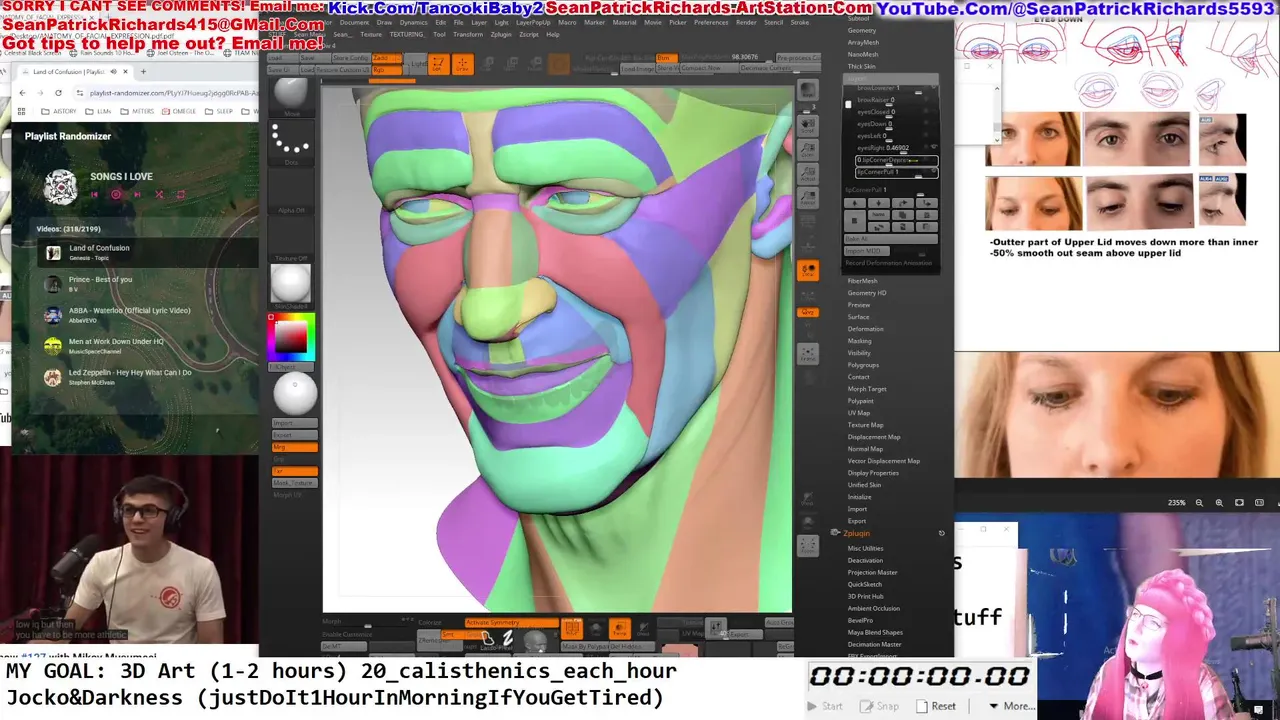1280x720 pixels.
Task: Toggle the Xyz rotation button
Action: pos(807,312)
